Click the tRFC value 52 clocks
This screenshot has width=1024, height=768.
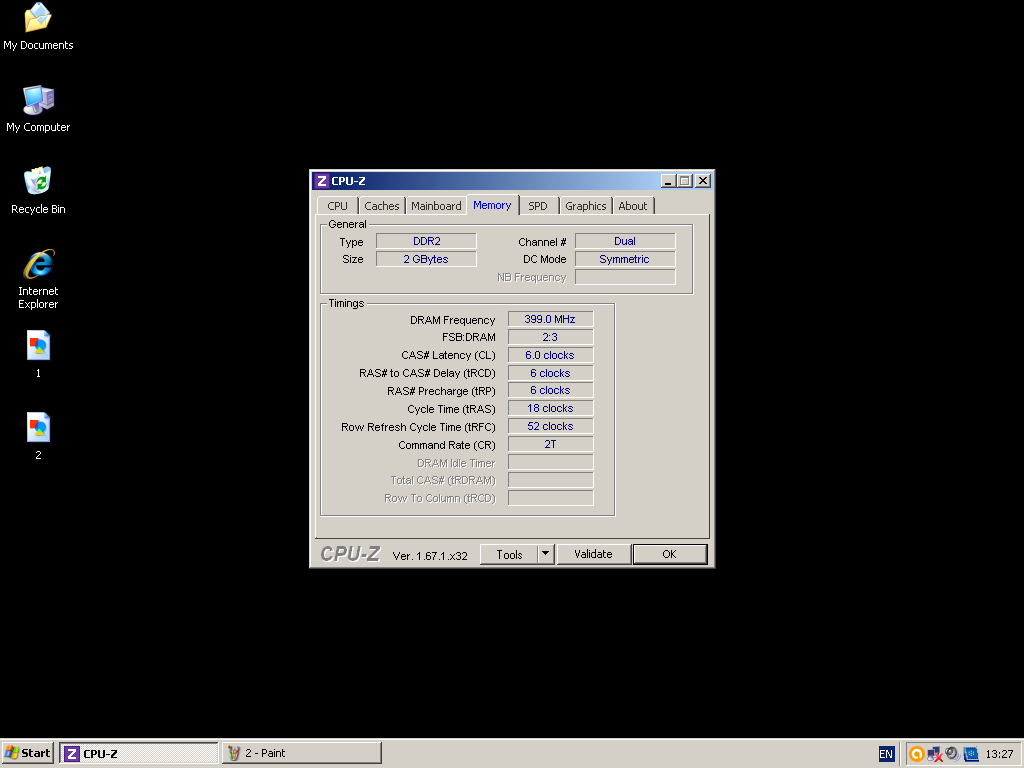click(x=551, y=426)
